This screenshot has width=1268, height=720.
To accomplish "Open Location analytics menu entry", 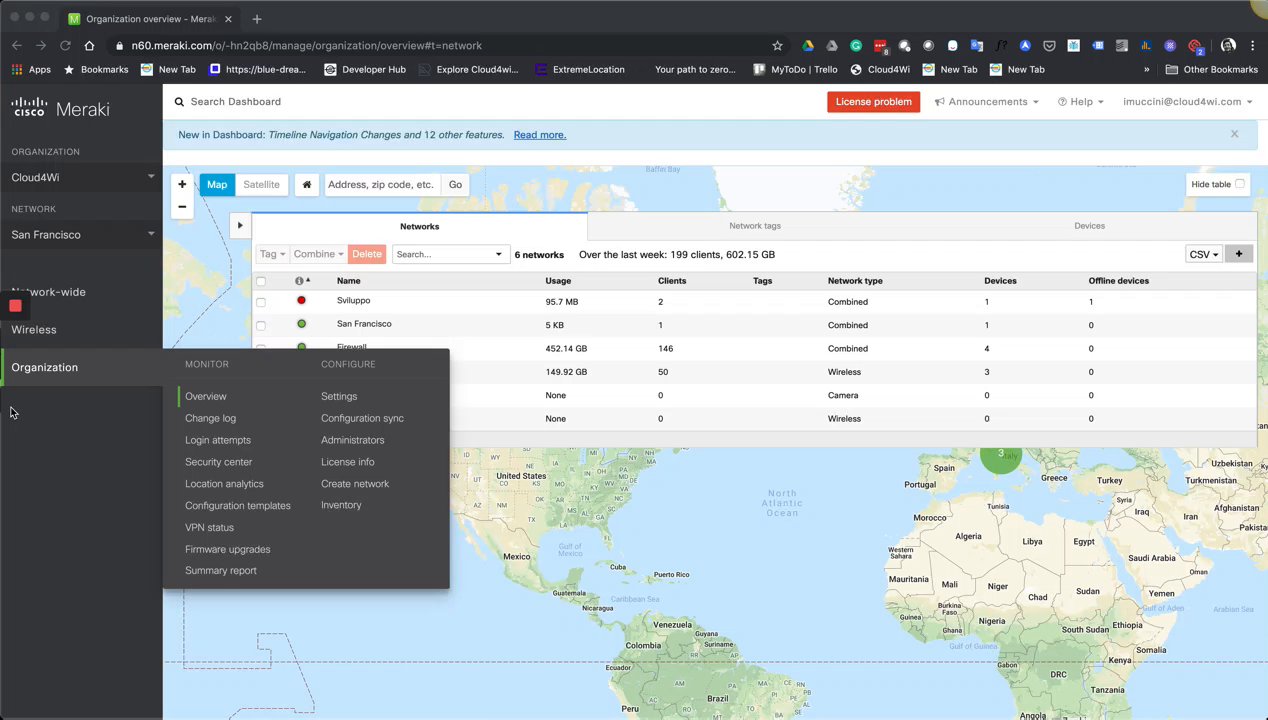I will (x=224, y=484).
